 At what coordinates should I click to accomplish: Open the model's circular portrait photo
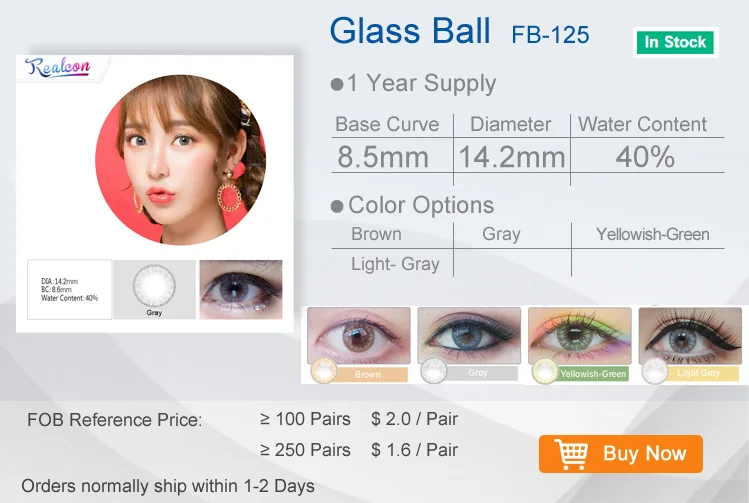[181, 160]
